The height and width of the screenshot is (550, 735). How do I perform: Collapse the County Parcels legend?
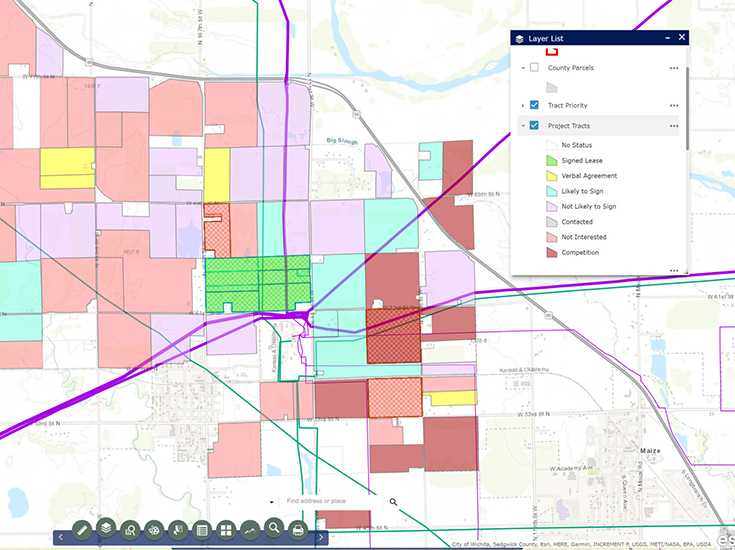[x=523, y=68]
